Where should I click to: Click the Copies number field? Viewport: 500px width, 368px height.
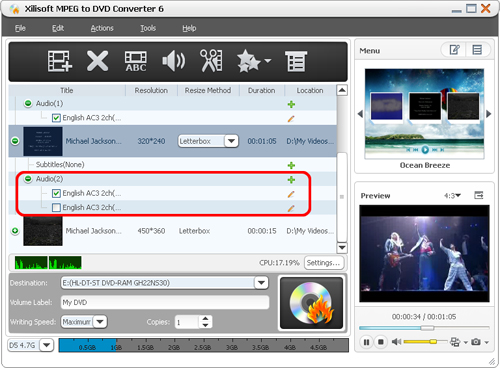[187, 322]
